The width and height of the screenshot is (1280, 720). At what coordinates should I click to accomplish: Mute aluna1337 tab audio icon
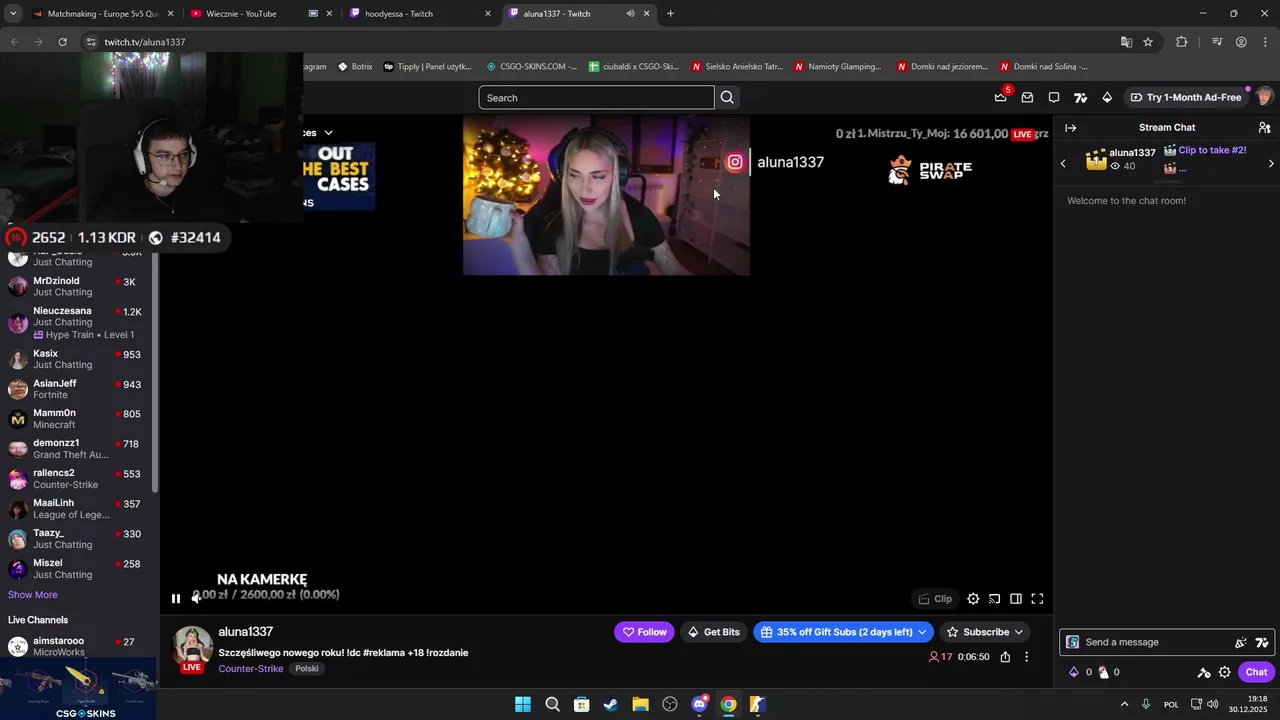click(x=630, y=14)
